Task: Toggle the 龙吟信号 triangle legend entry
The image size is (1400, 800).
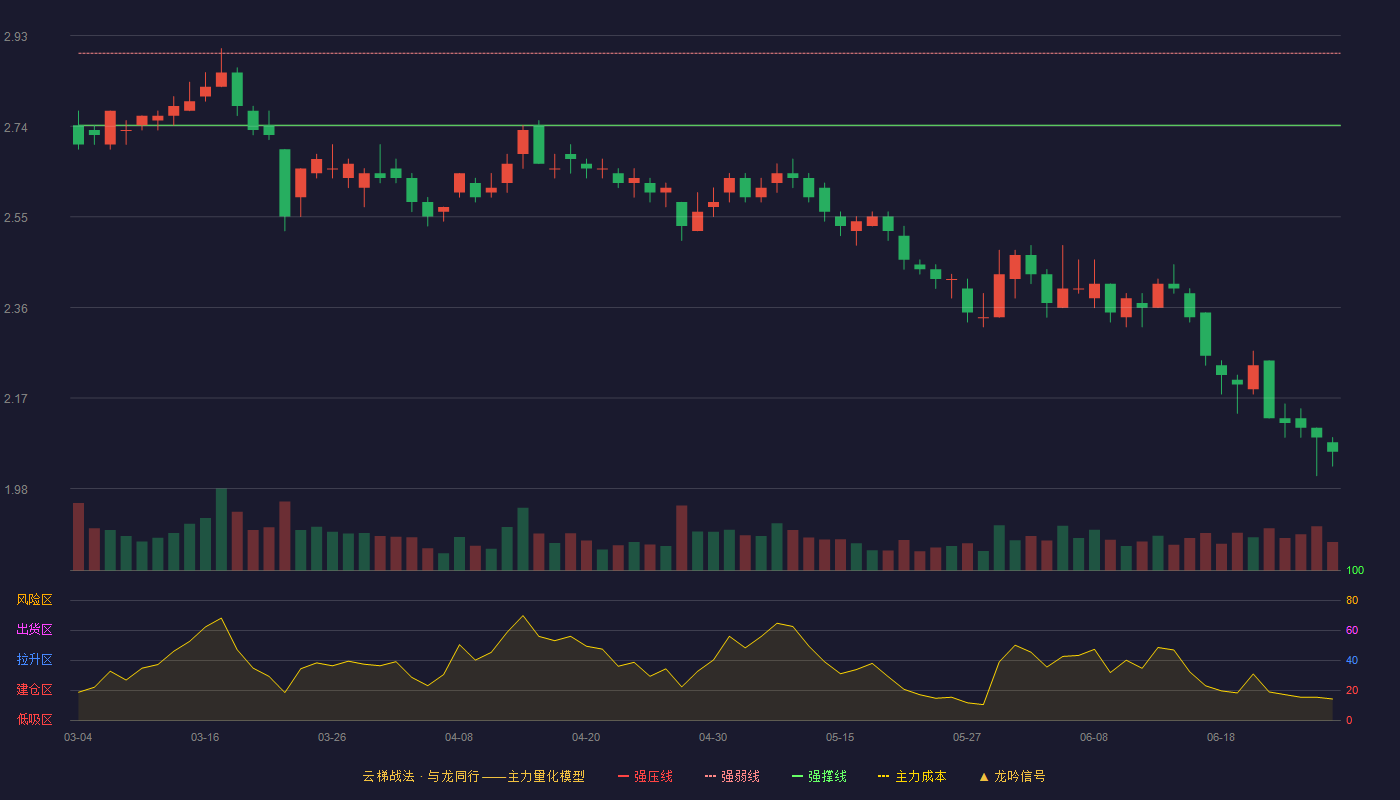Action: (x=1011, y=776)
